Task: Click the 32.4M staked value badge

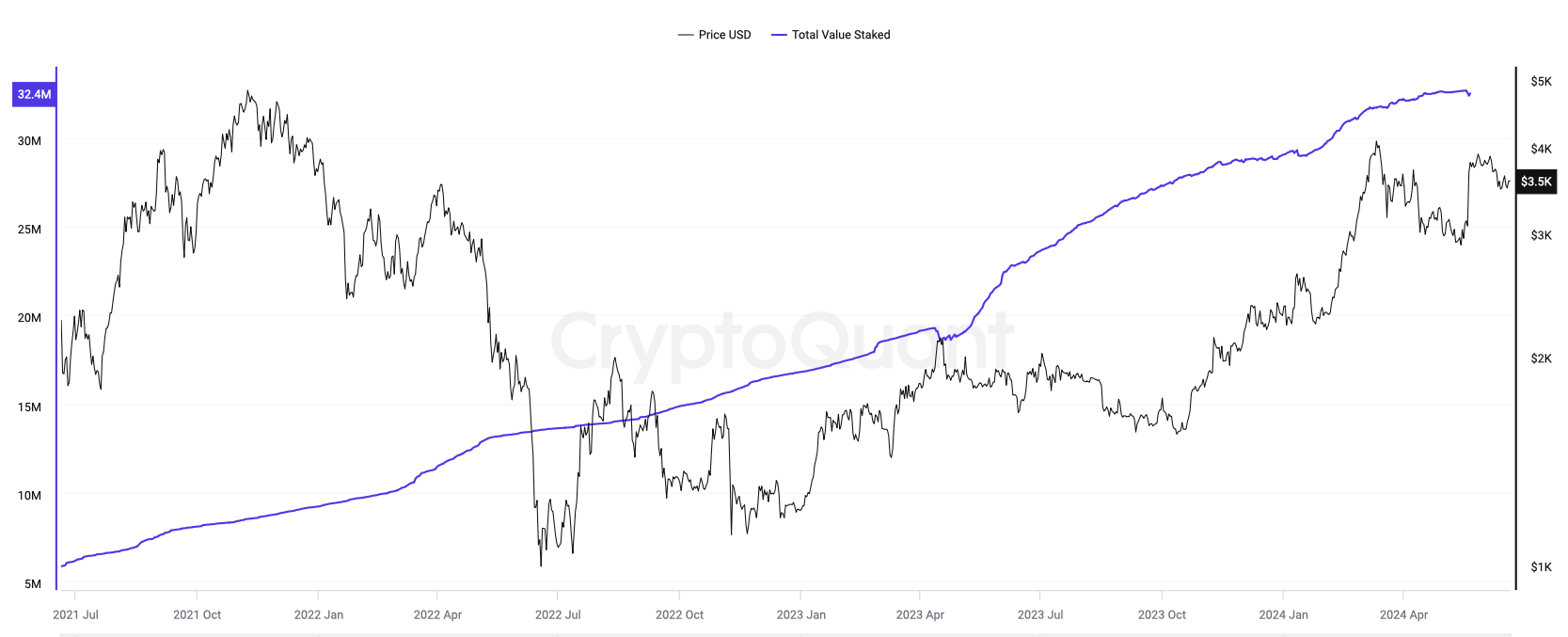Action: 34,94
